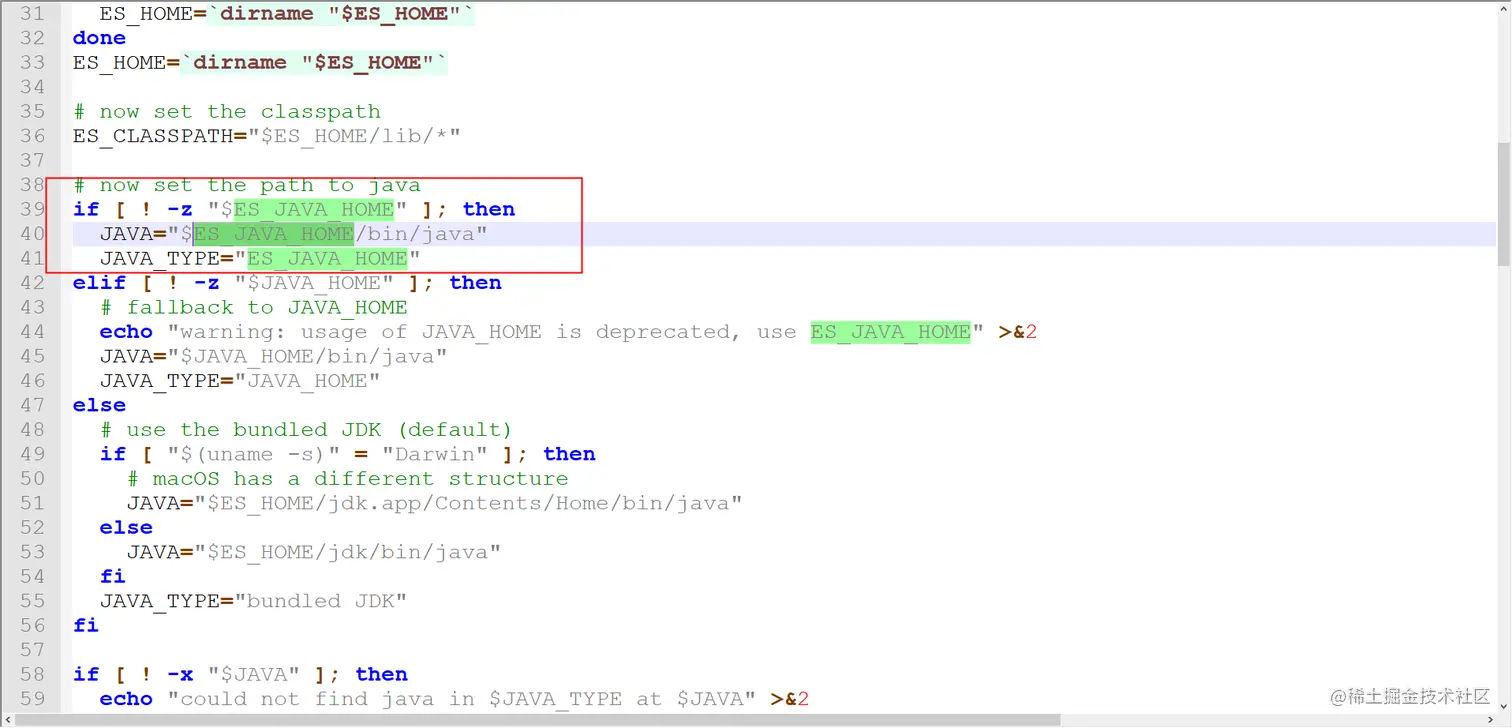The width and height of the screenshot is (1512, 728).
Task: Click line number 57 in the gutter
Action: pos(33,650)
